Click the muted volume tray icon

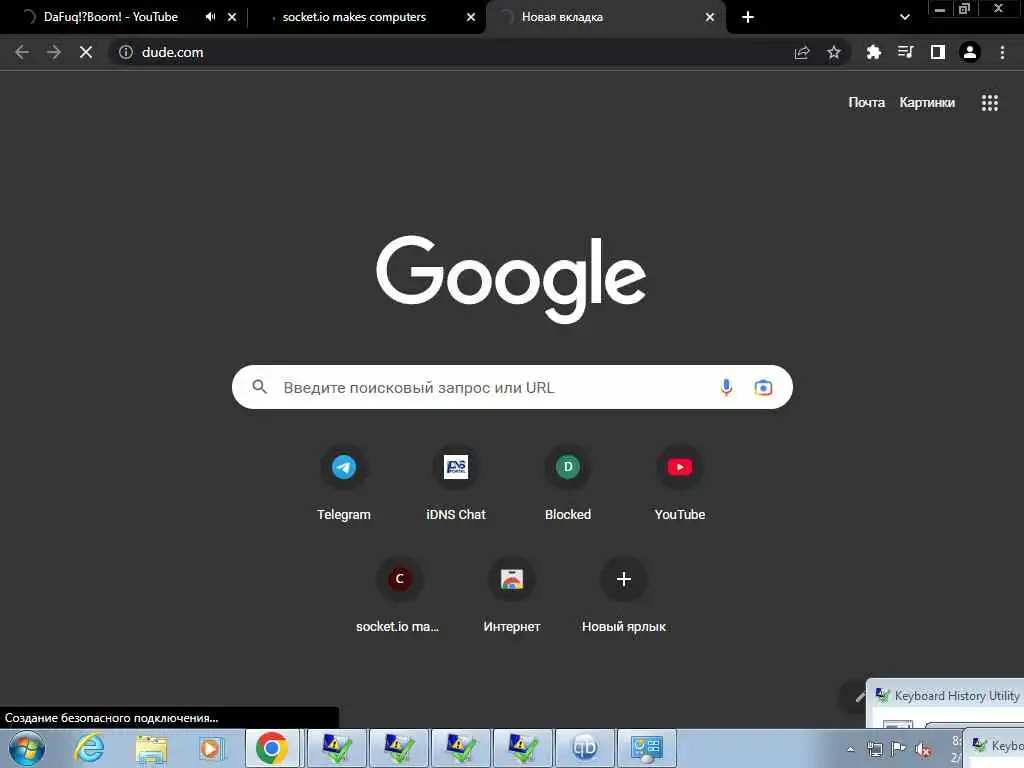[x=923, y=749]
